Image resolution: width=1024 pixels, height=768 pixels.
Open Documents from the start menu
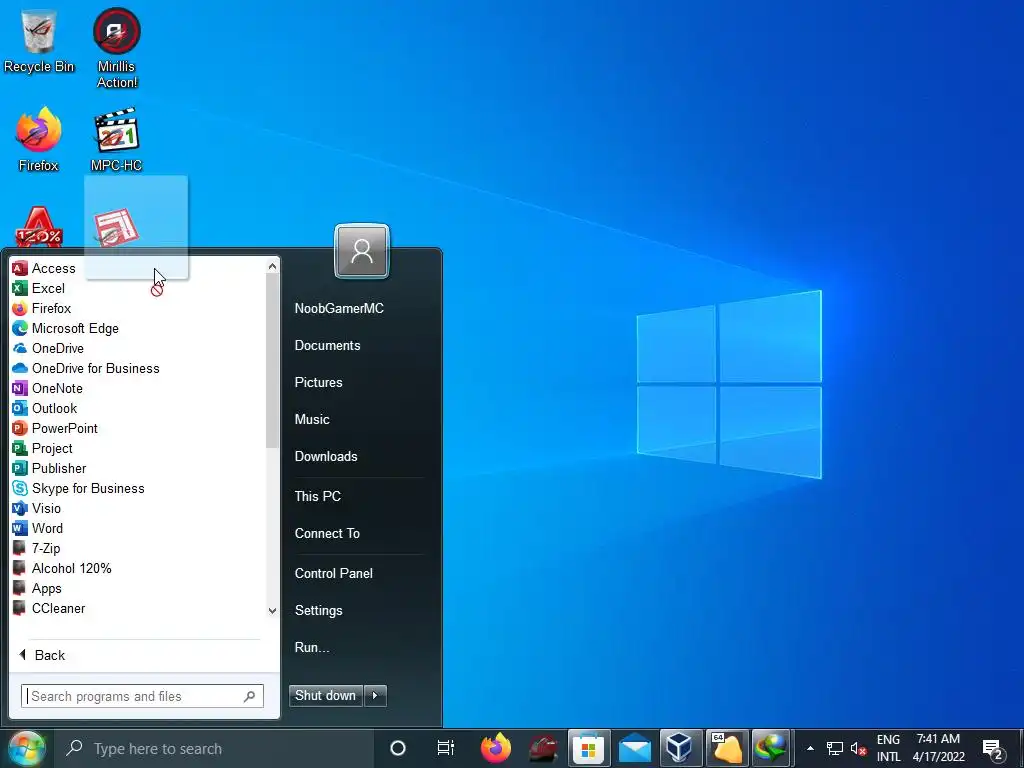[327, 345]
